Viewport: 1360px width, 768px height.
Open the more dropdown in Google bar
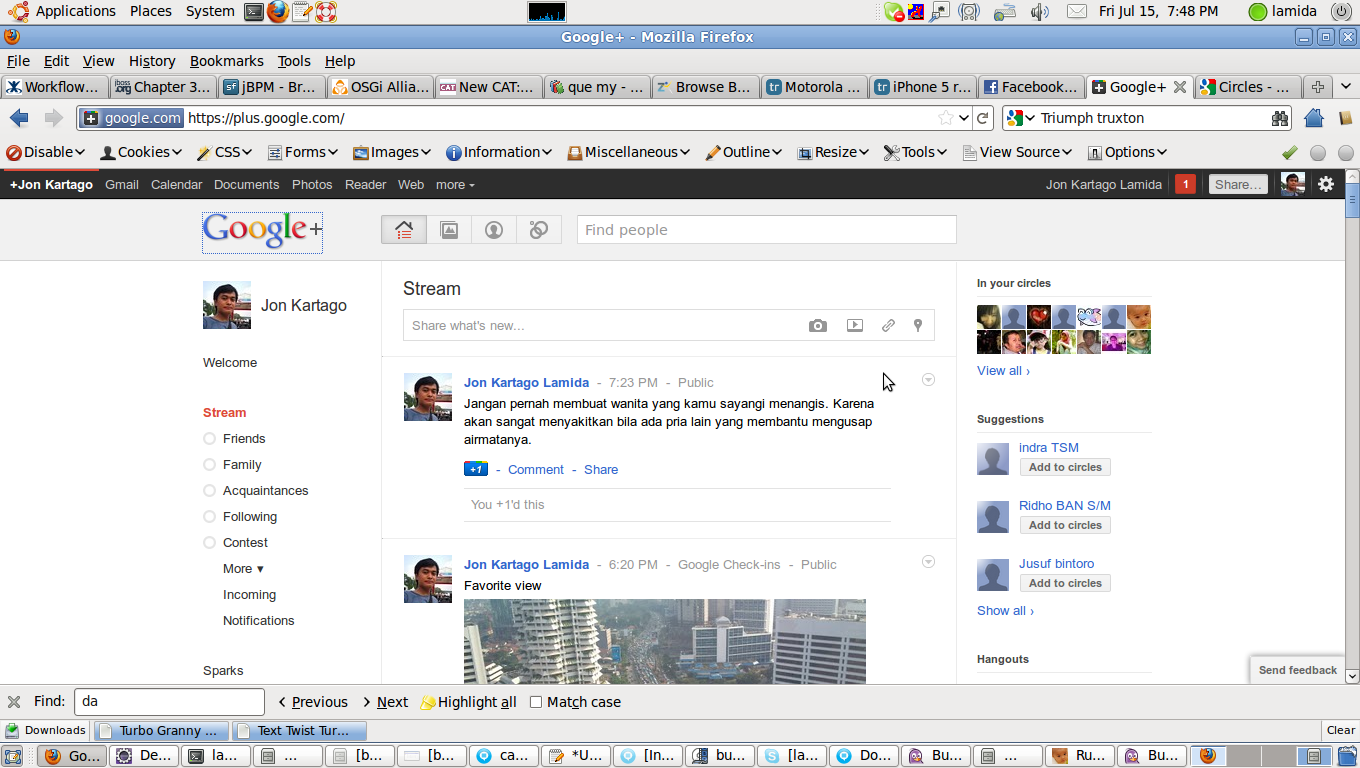tap(455, 184)
